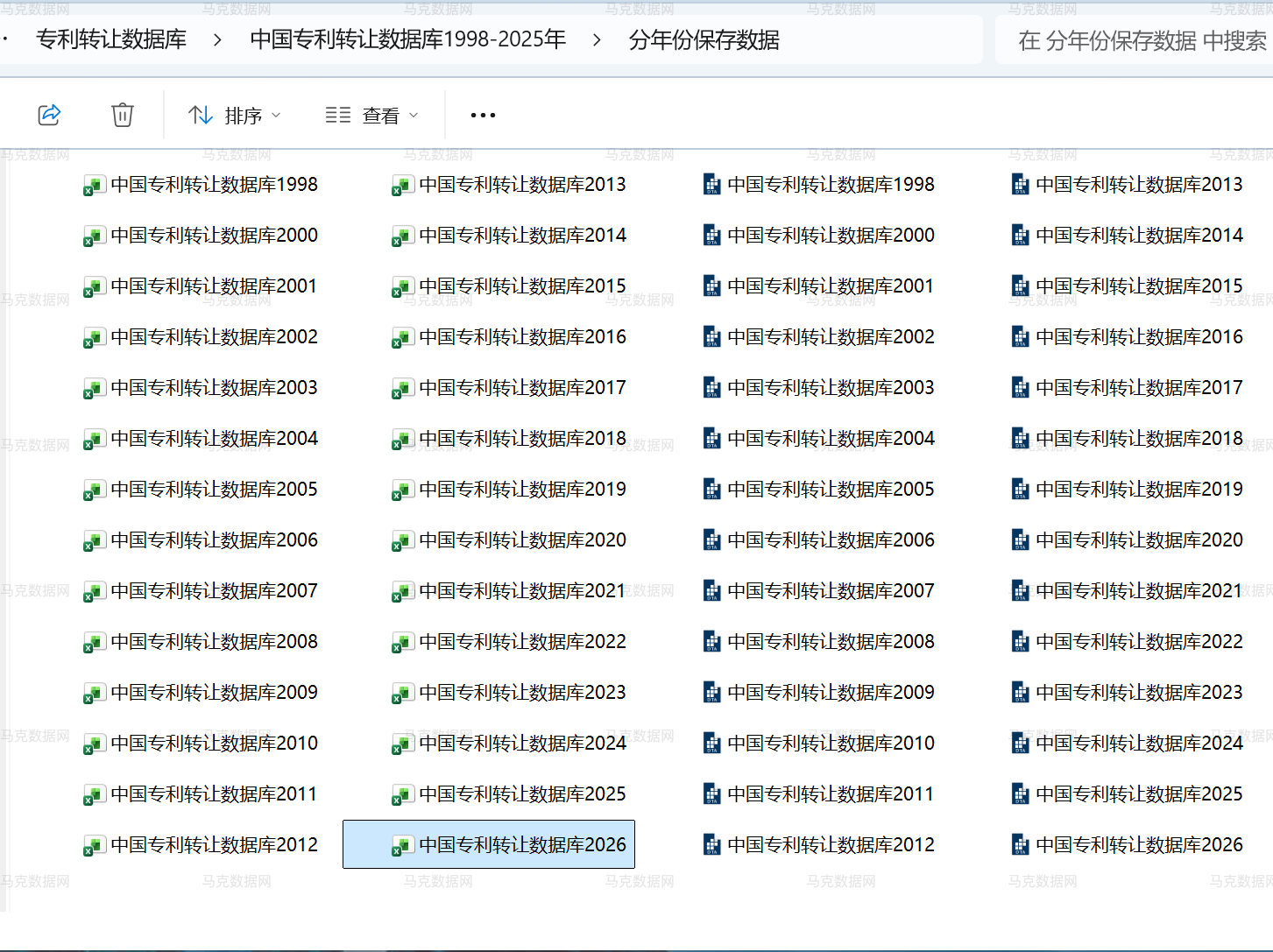
Task: Click the chevron before 分年份保存数据 in the breadcrumb
Action: pyautogui.click(x=597, y=40)
